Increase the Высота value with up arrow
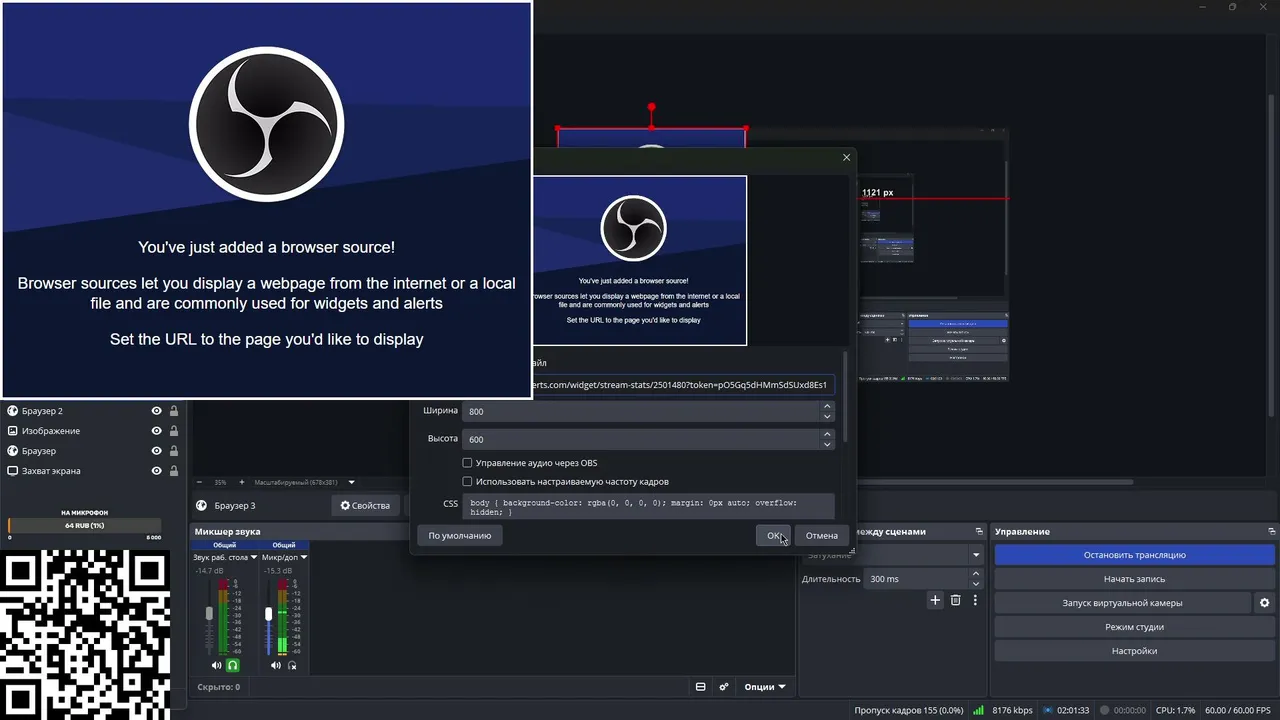Viewport: 1280px width, 720px height. [827, 435]
